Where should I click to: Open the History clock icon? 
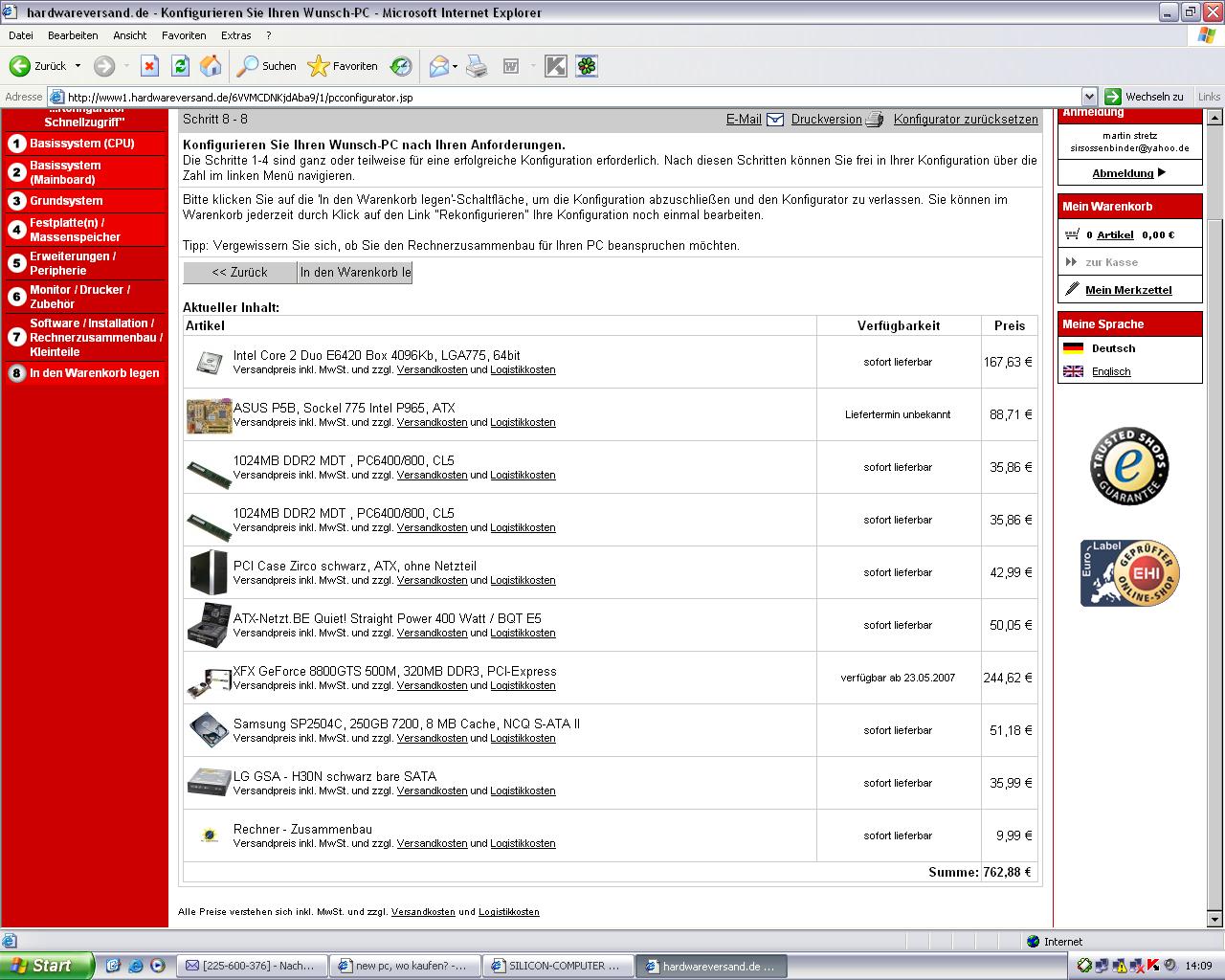[x=401, y=66]
